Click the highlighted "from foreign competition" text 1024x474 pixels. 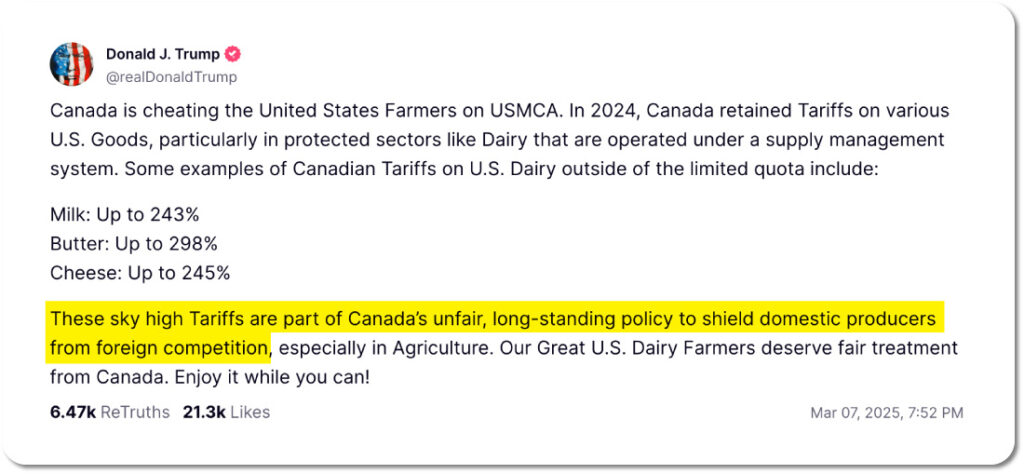coord(159,349)
